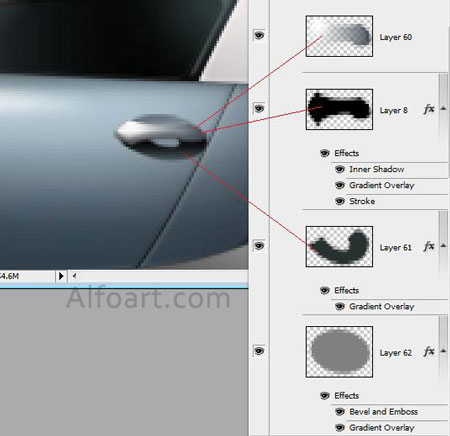Click Gradient Overlay label under Layer 61

pyautogui.click(x=382, y=306)
